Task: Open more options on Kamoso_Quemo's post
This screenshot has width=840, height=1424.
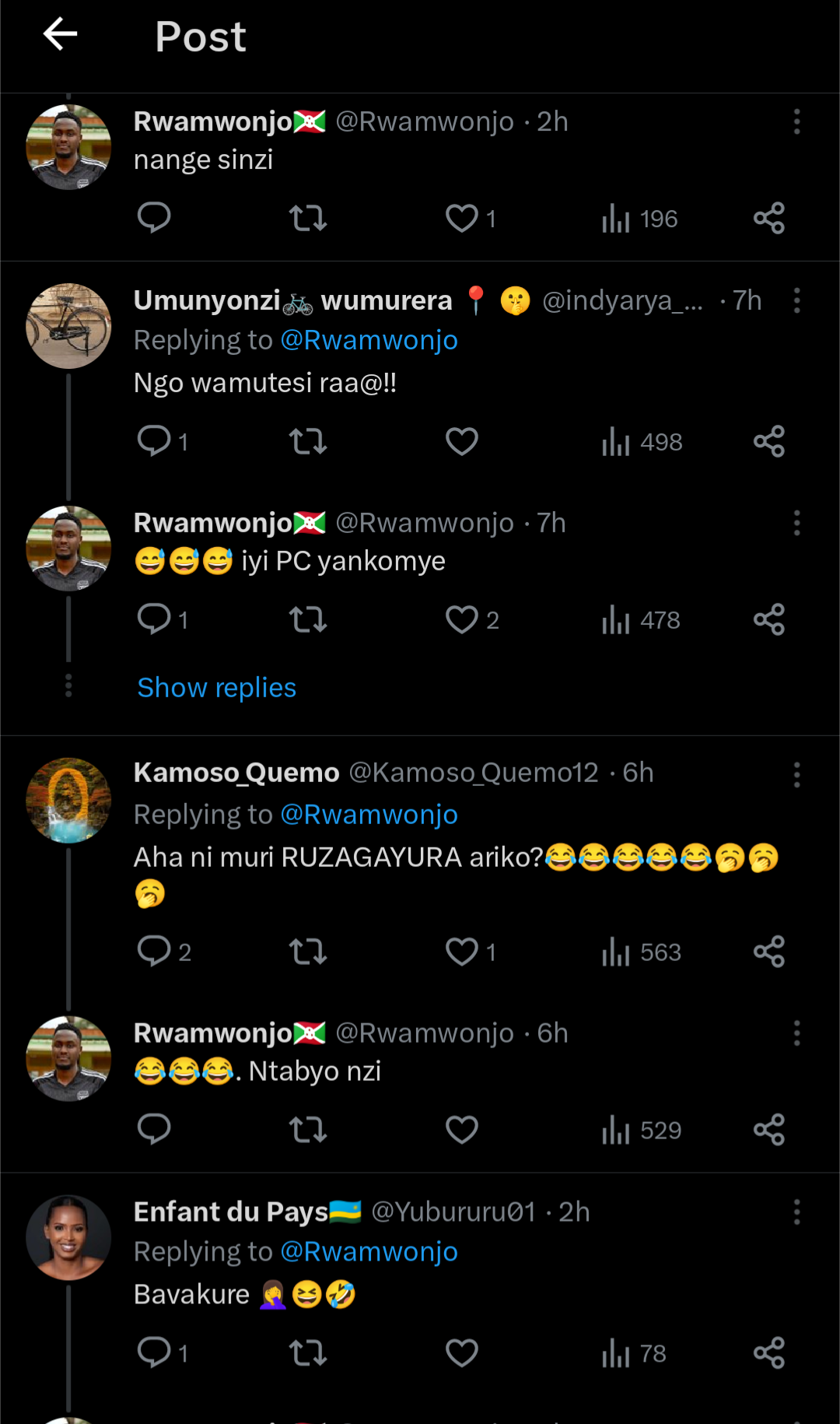Action: click(x=796, y=775)
